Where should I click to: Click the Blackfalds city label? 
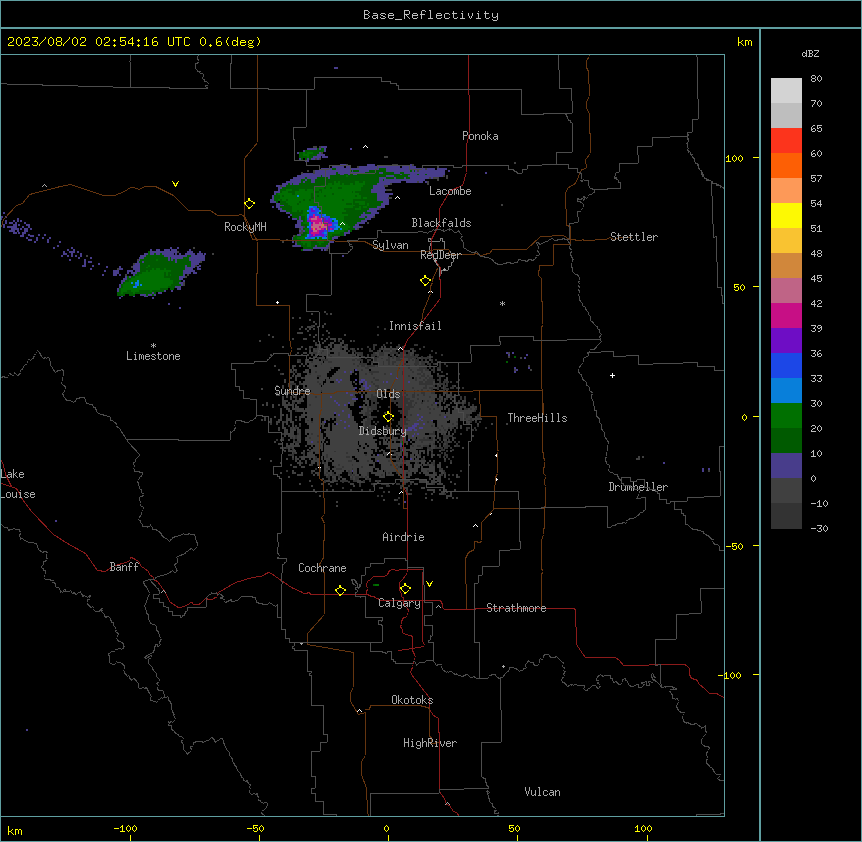[x=441, y=223]
